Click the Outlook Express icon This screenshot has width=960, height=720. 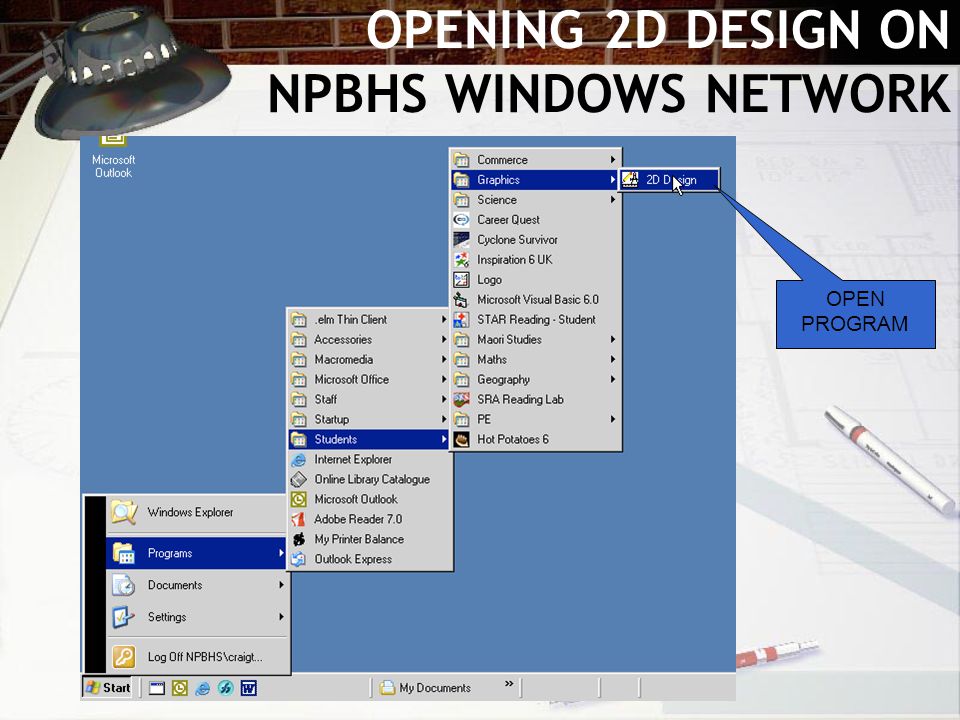click(x=298, y=560)
